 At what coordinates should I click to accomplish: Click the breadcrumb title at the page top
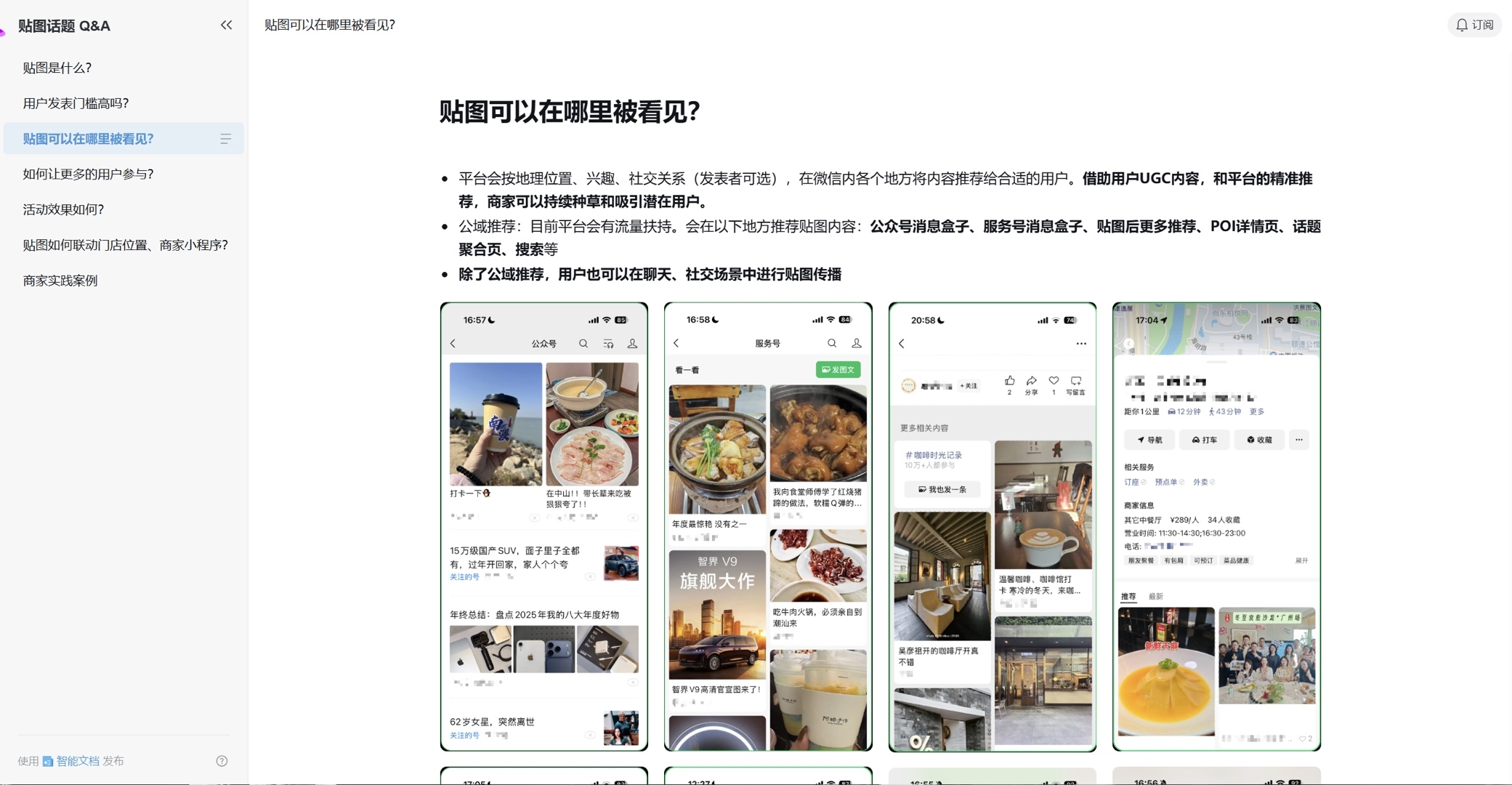(x=330, y=25)
